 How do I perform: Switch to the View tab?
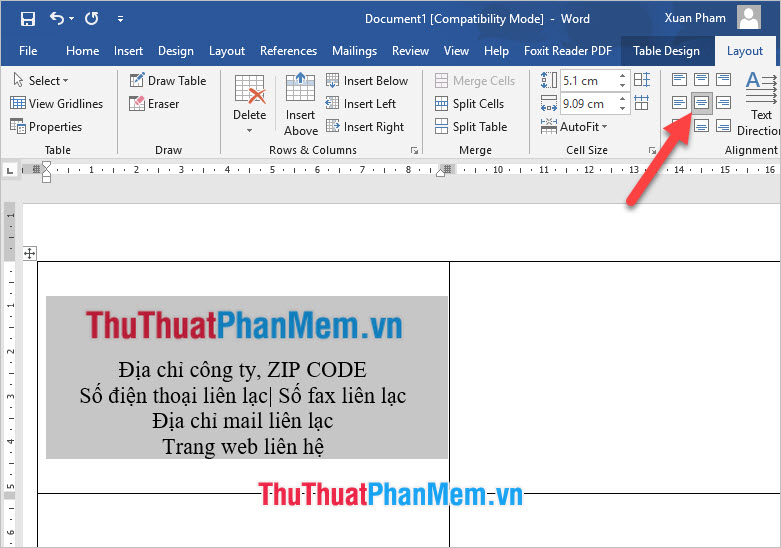click(456, 51)
